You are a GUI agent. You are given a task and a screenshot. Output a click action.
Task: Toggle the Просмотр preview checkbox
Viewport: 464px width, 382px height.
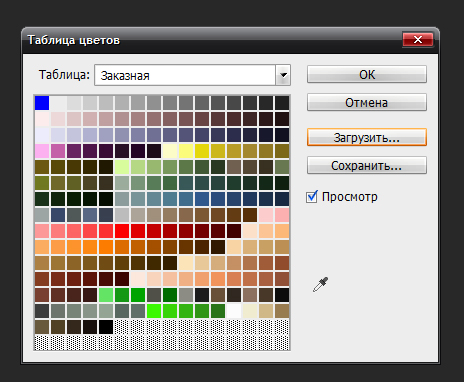(x=312, y=197)
